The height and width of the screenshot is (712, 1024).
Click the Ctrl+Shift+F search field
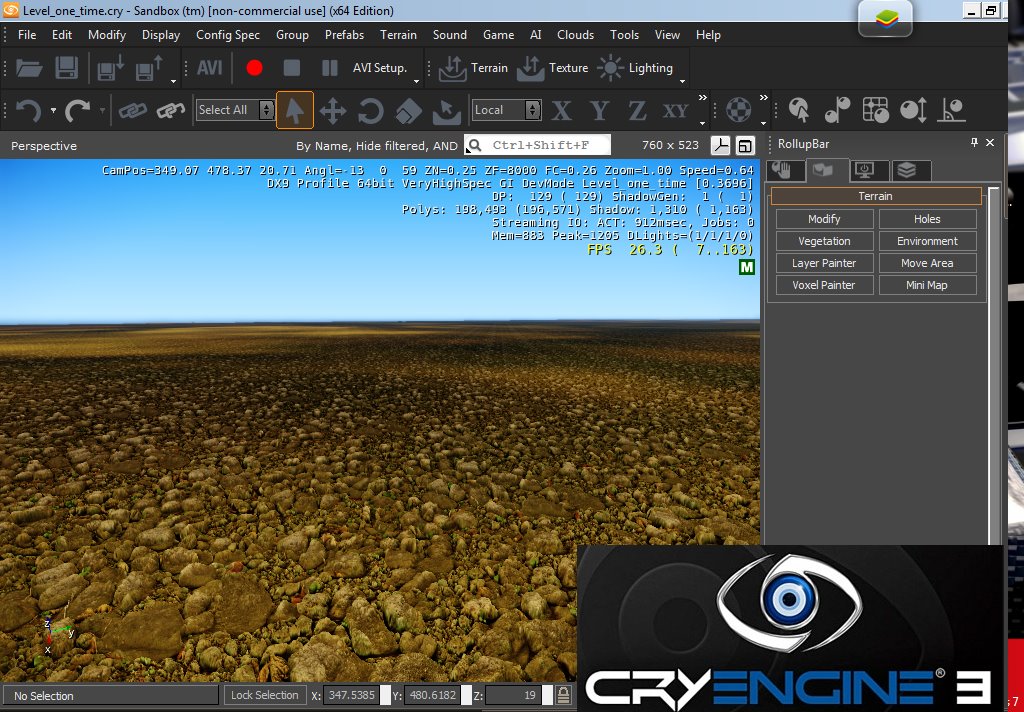pos(537,145)
